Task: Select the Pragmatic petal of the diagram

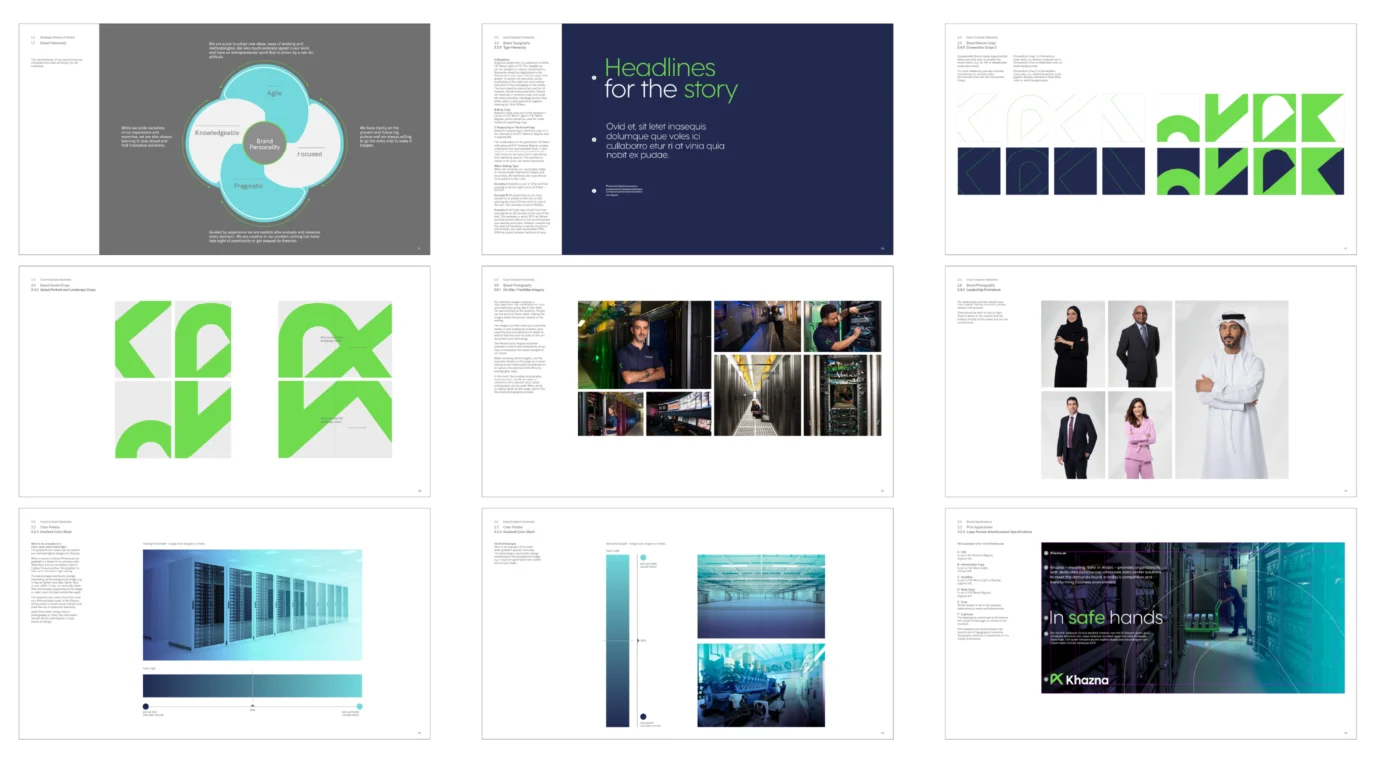Action: click(x=249, y=186)
